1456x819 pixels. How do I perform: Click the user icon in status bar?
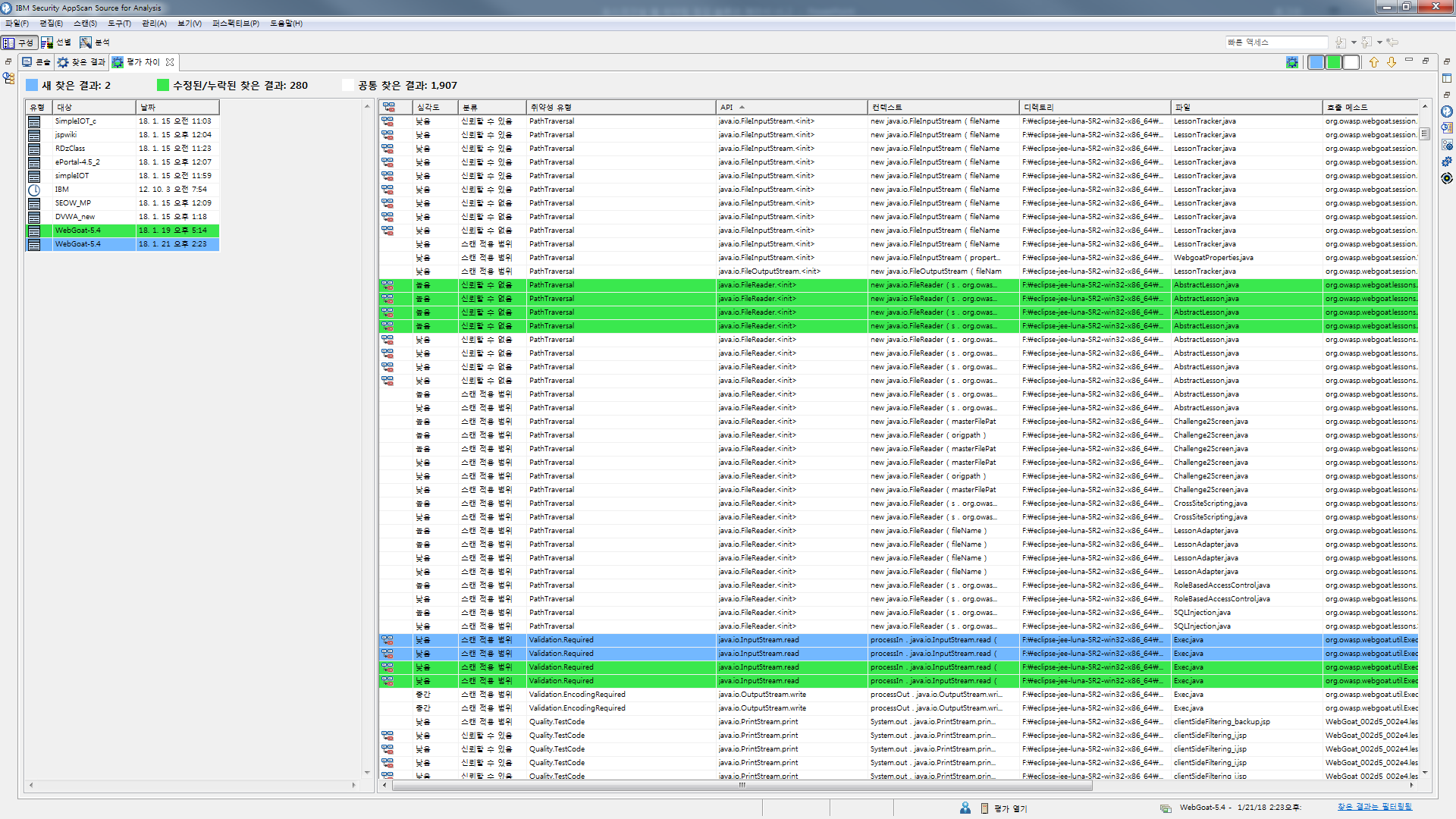[x=965, y=808]
